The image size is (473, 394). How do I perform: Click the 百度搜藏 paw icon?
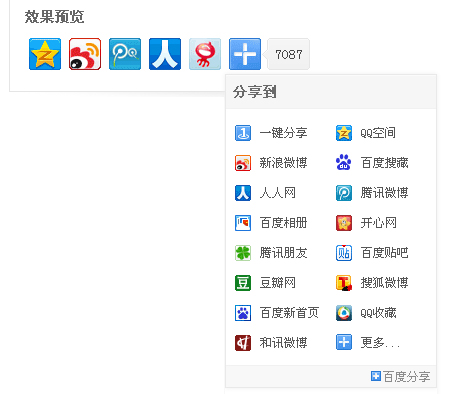point(344,163)
